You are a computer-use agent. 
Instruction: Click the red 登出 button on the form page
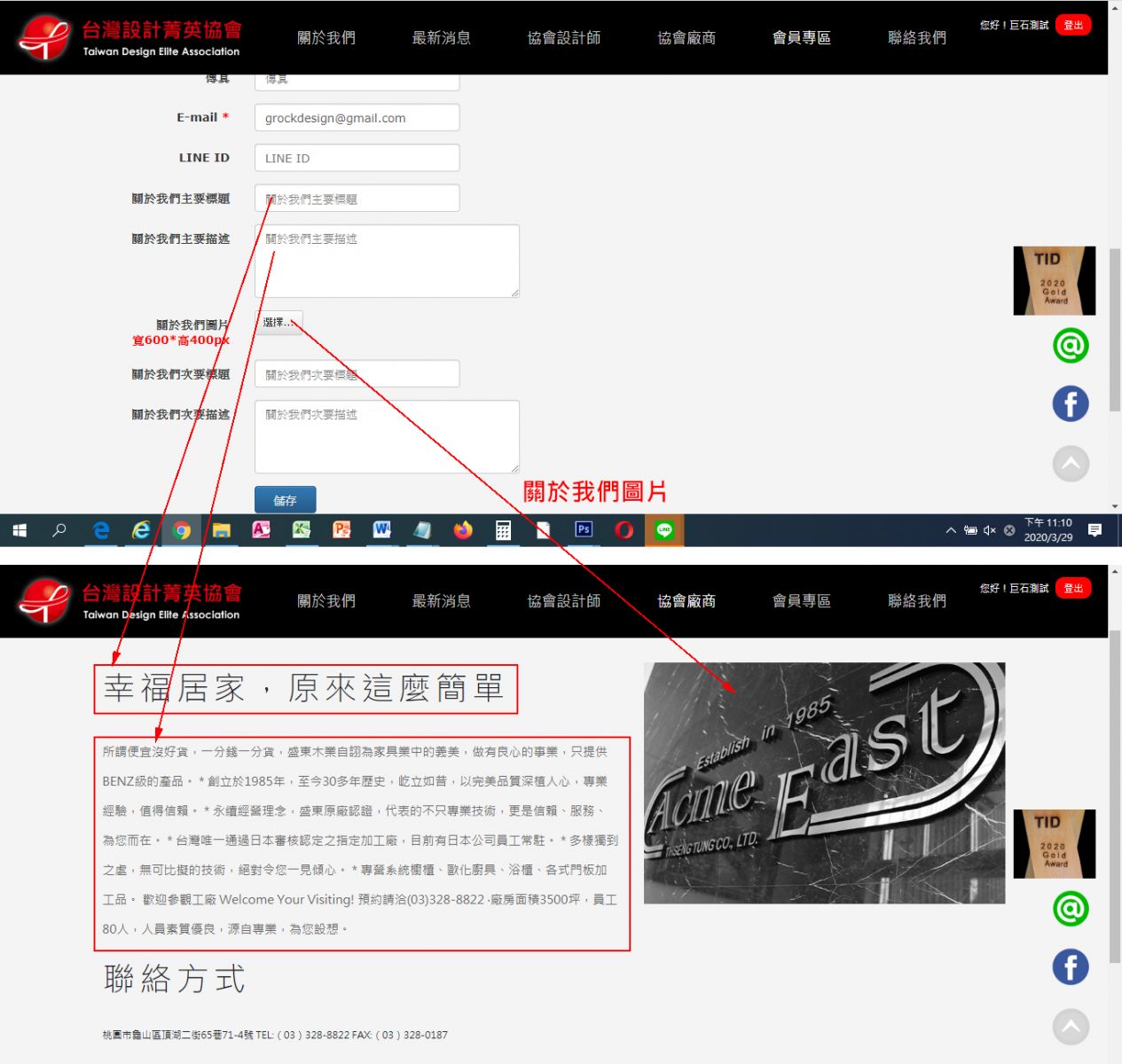click(1073, 25)
